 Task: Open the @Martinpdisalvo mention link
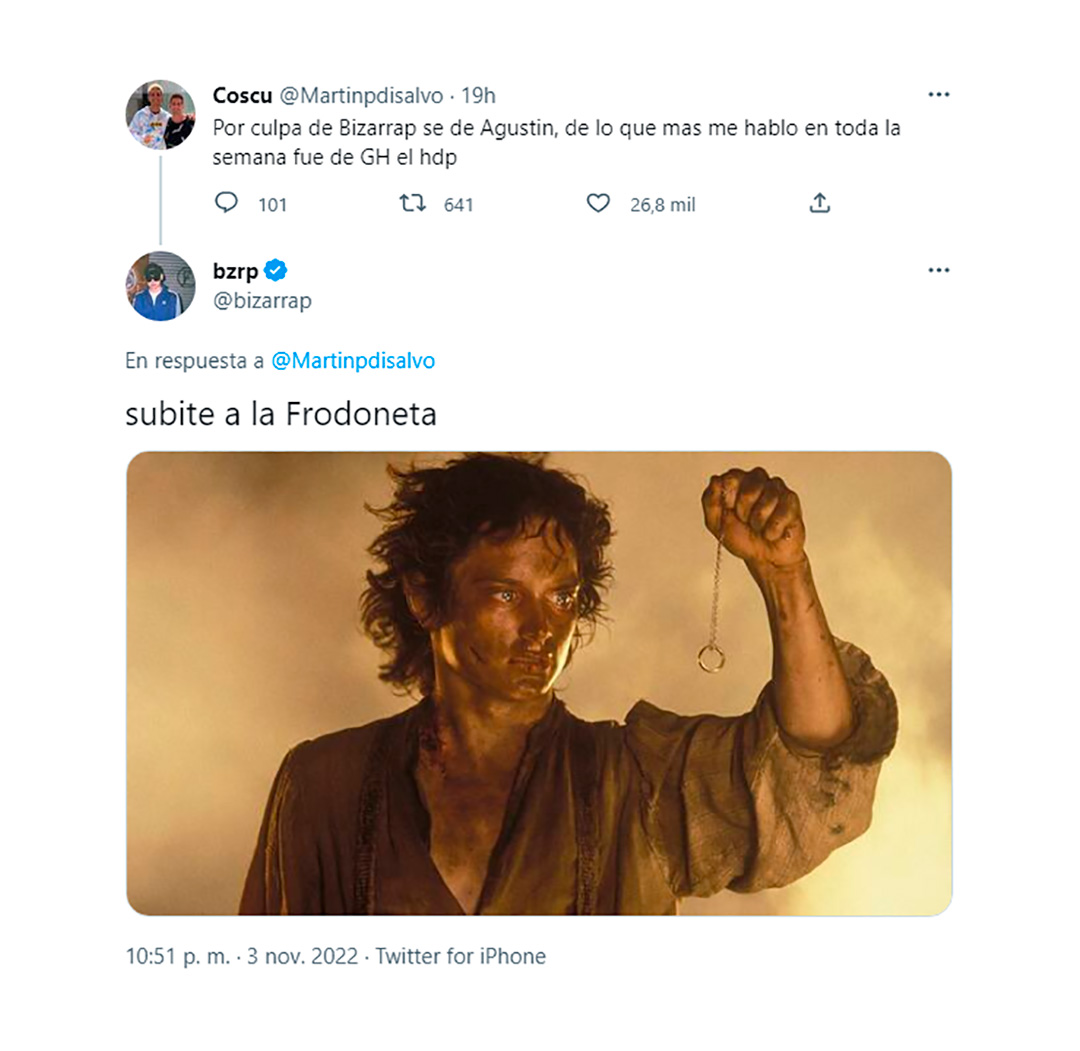click(x=355, y=360)
